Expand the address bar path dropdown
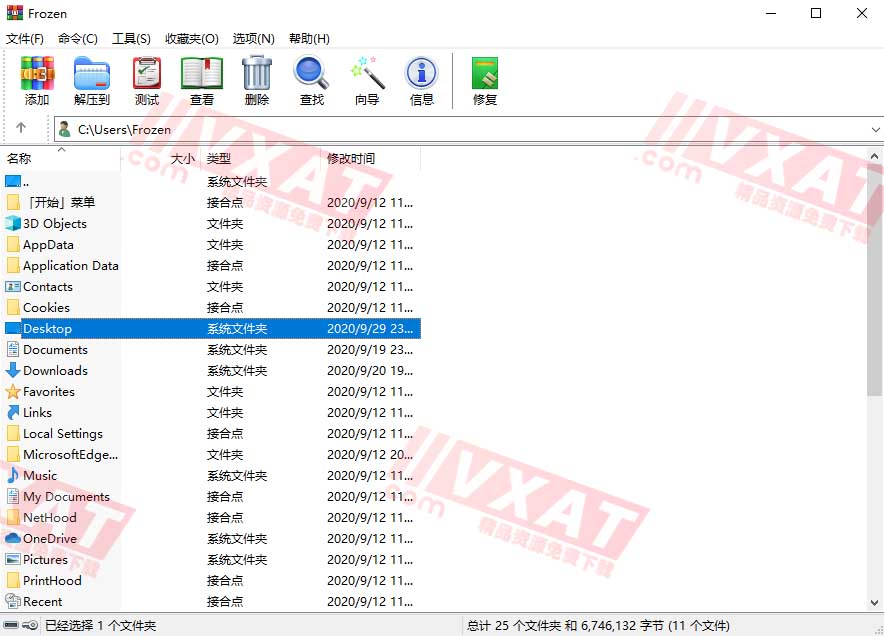Viewport: 884px width, 636px height. pyautogui.click(x=877, y=129)
